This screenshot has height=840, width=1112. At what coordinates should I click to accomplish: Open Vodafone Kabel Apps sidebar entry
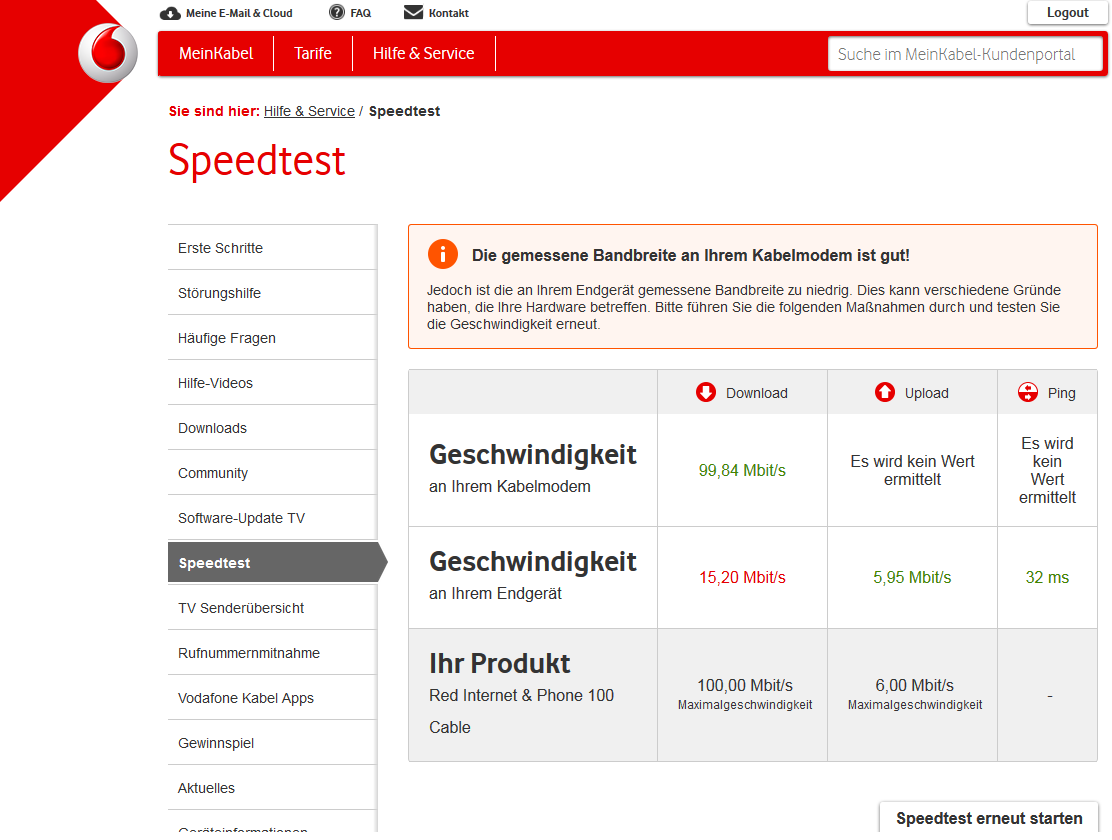pyautogui.click(x=272, y=698)
